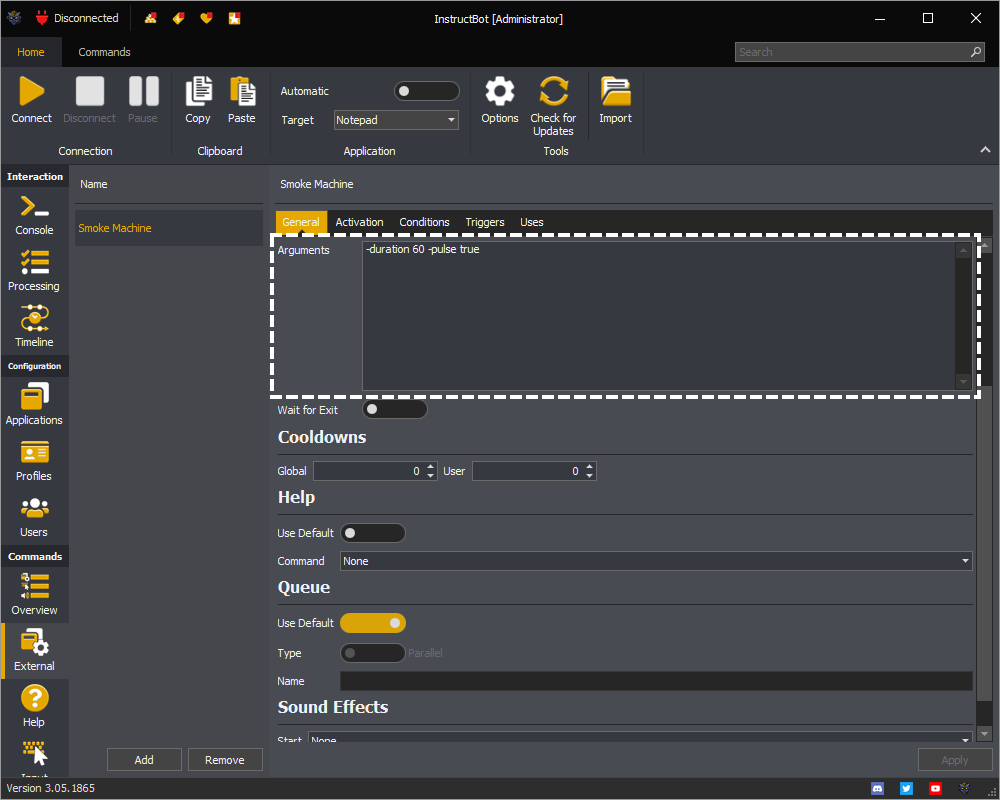The image size is (1000, 800).
Task: Toggle Queue Use Default switch
Action: [372, 623]
